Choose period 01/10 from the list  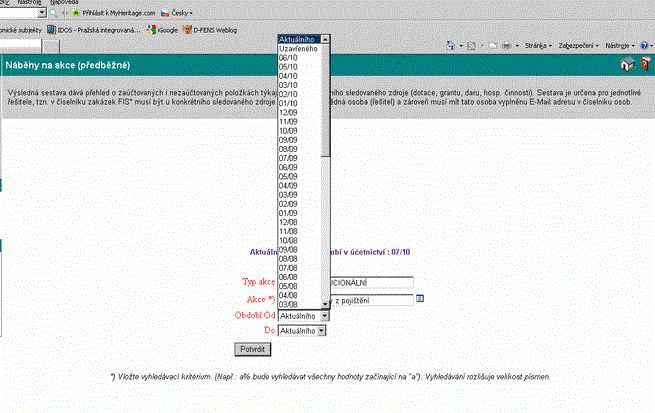point(300,103)
